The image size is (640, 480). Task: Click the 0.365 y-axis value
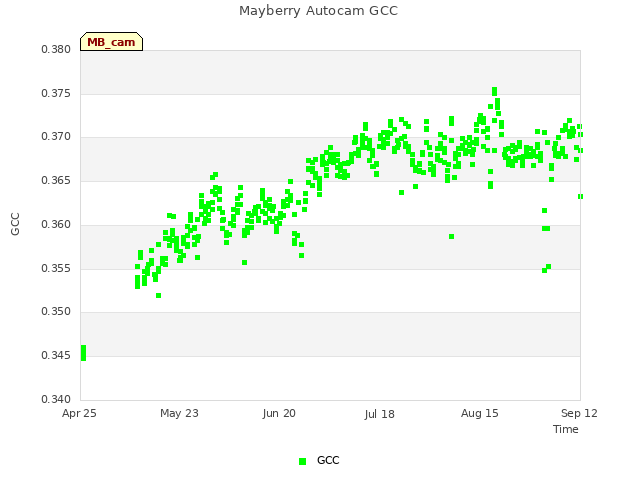(56, 180)
